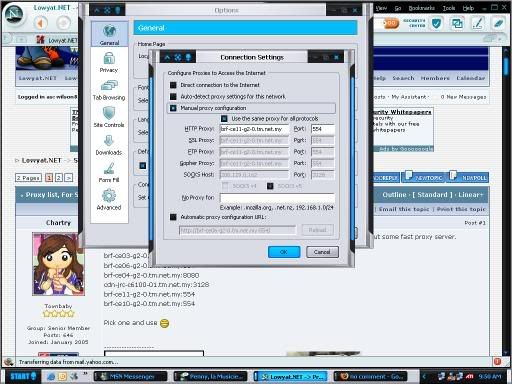Click the status bar icon beside Transferring data
Screen dimensions: 512x384
click(9, 362)
